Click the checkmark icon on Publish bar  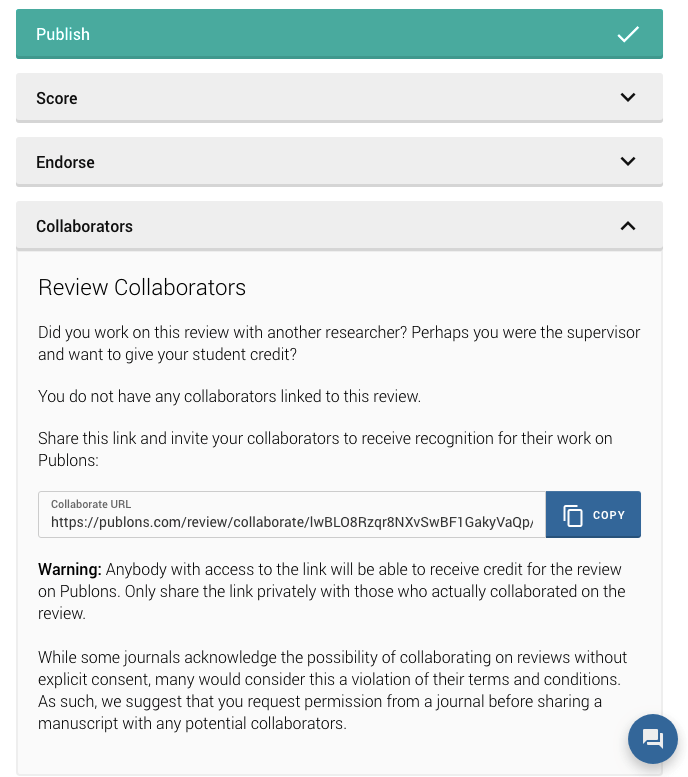(x=627, y=35)
